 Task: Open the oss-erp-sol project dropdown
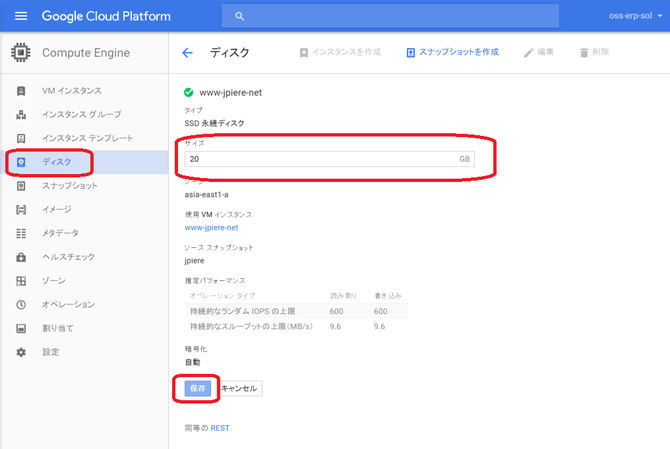click(x=635, y=16)
